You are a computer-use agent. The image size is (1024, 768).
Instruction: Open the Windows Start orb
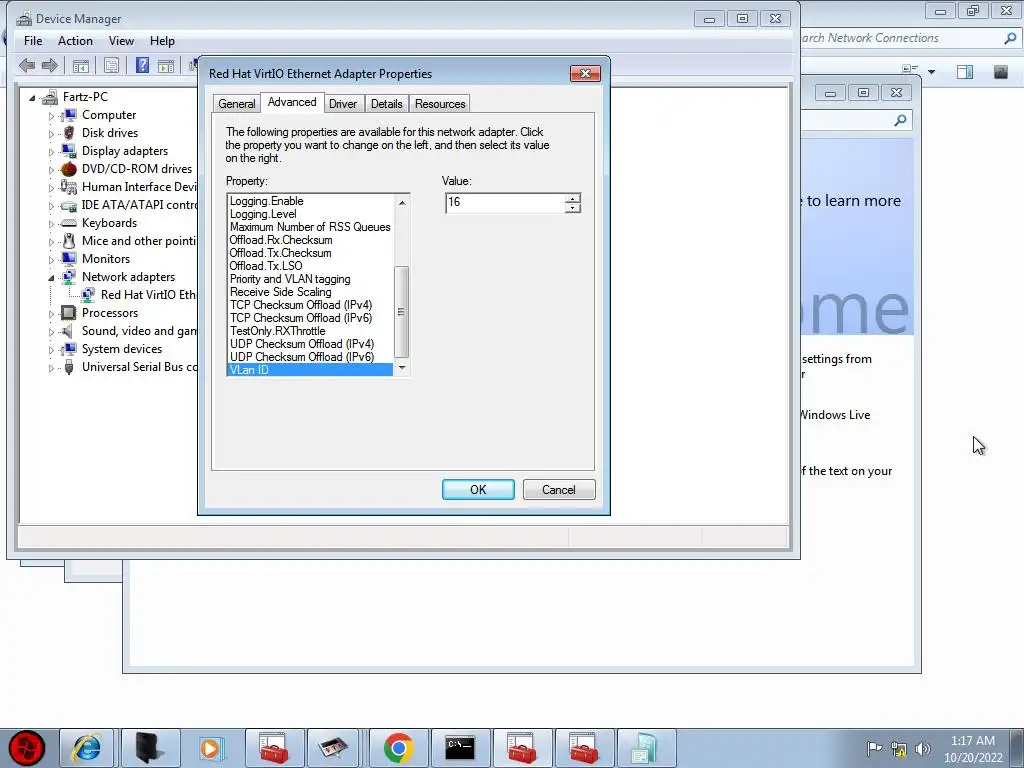point(27,748)
